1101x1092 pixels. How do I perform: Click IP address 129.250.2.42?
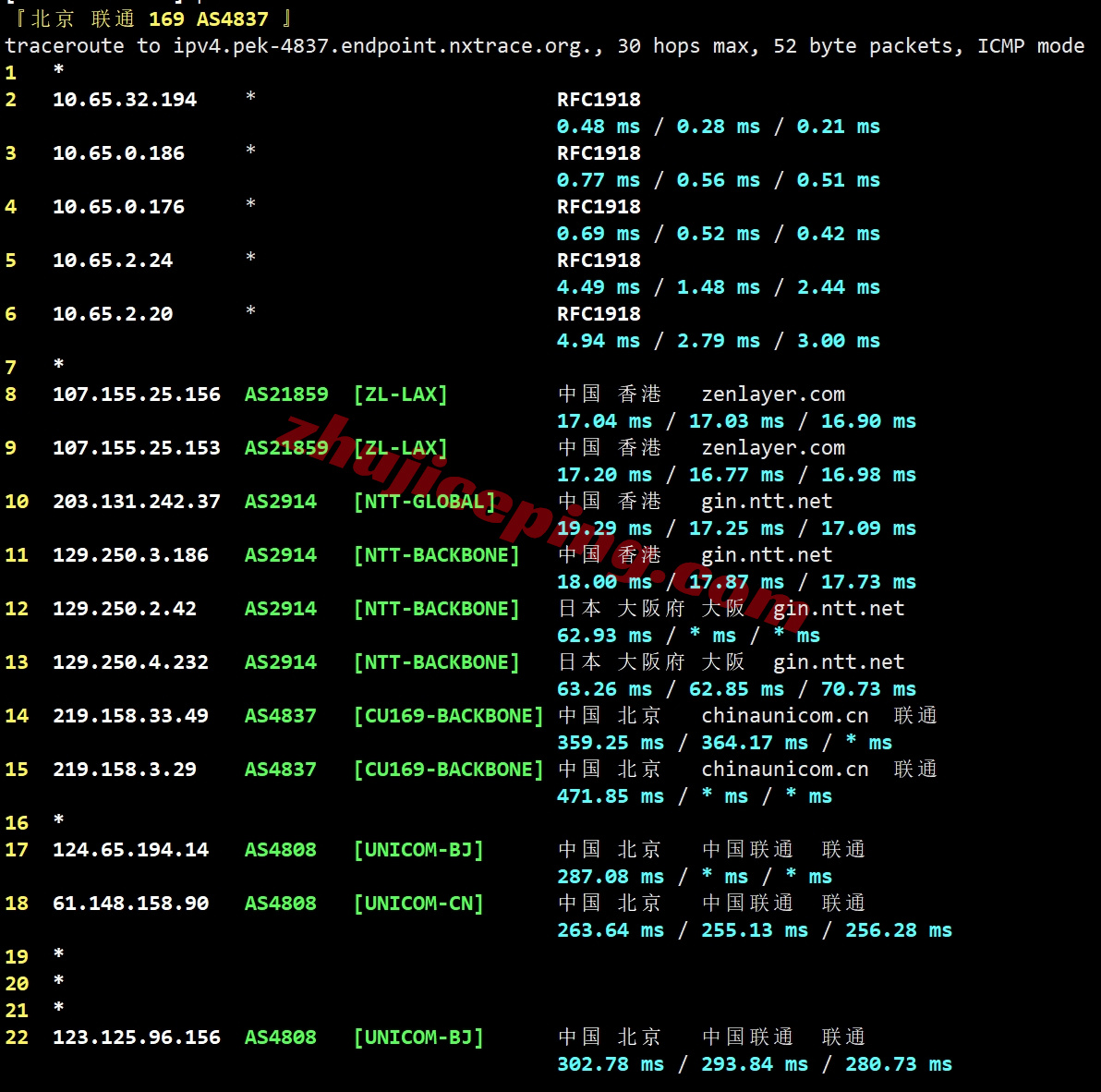pyautogui.click(x=125, y=608)
